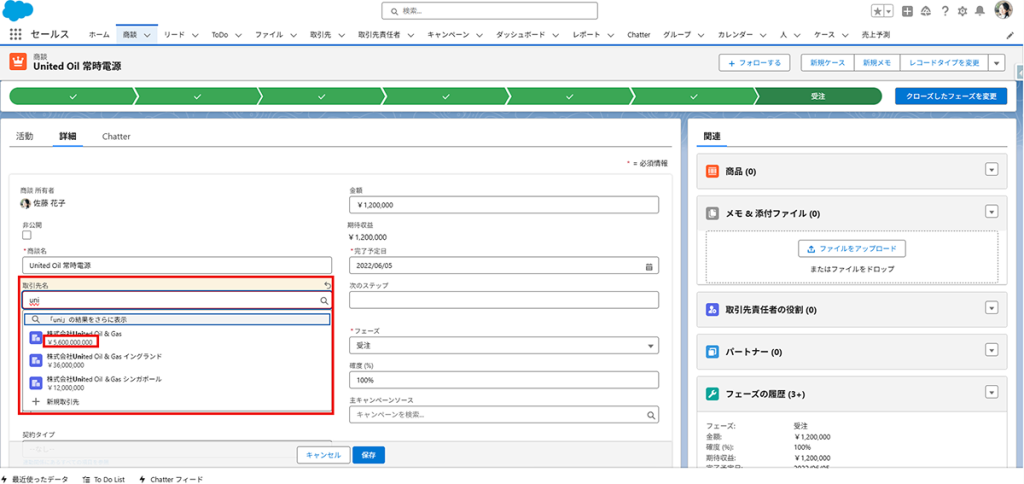Expand the フェーズの履歴 menu arrow
This screenshot has width=1024, height=484.
pos(991,393)
